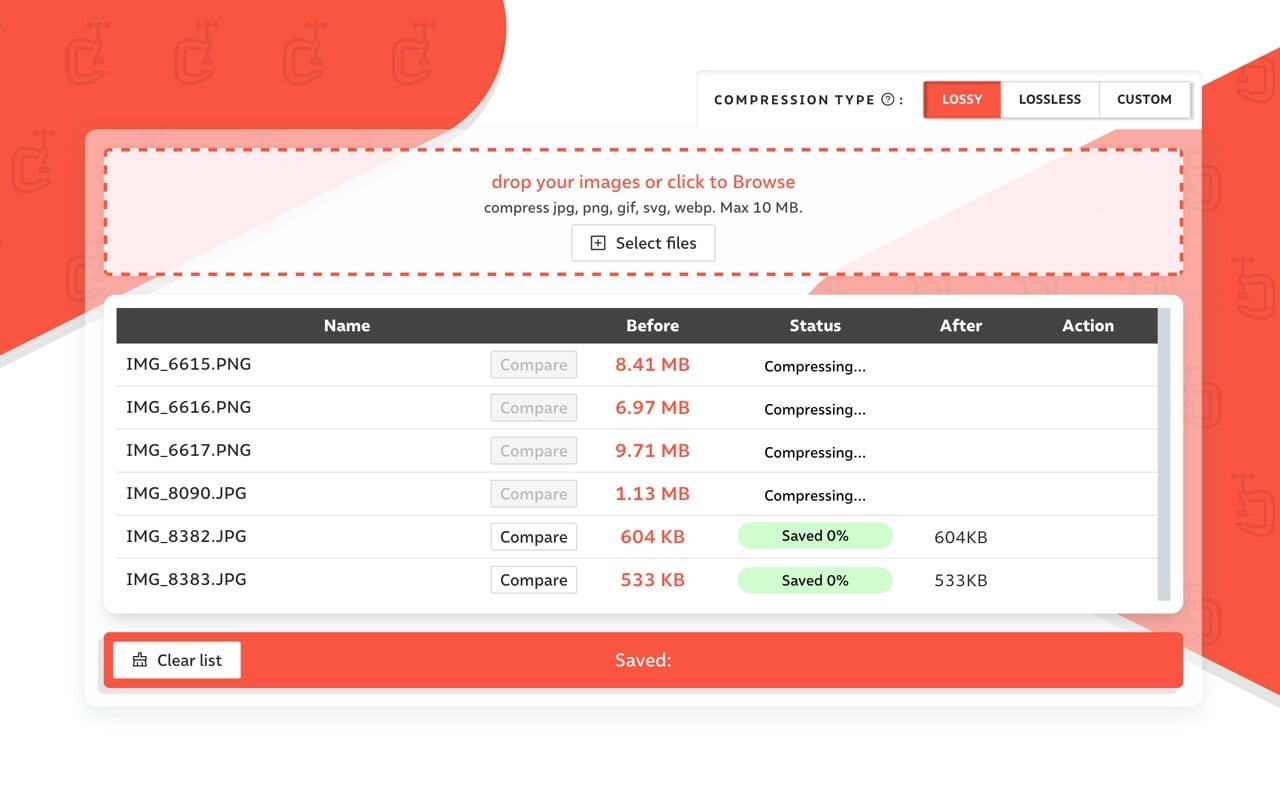Image resolution: width=1280 pixels, height=786 pixels.
Task: Click the broom icon in Clear list
Action: point(140,660)
